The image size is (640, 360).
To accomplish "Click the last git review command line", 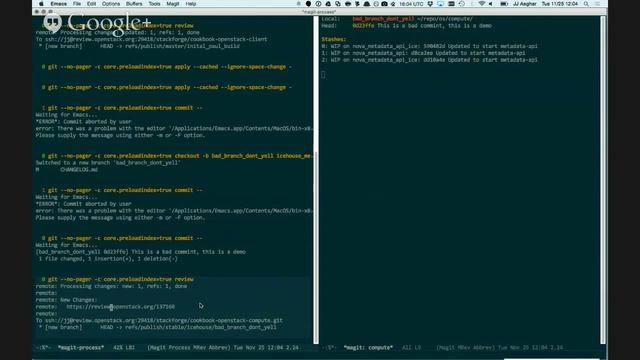I will point(118,279).
